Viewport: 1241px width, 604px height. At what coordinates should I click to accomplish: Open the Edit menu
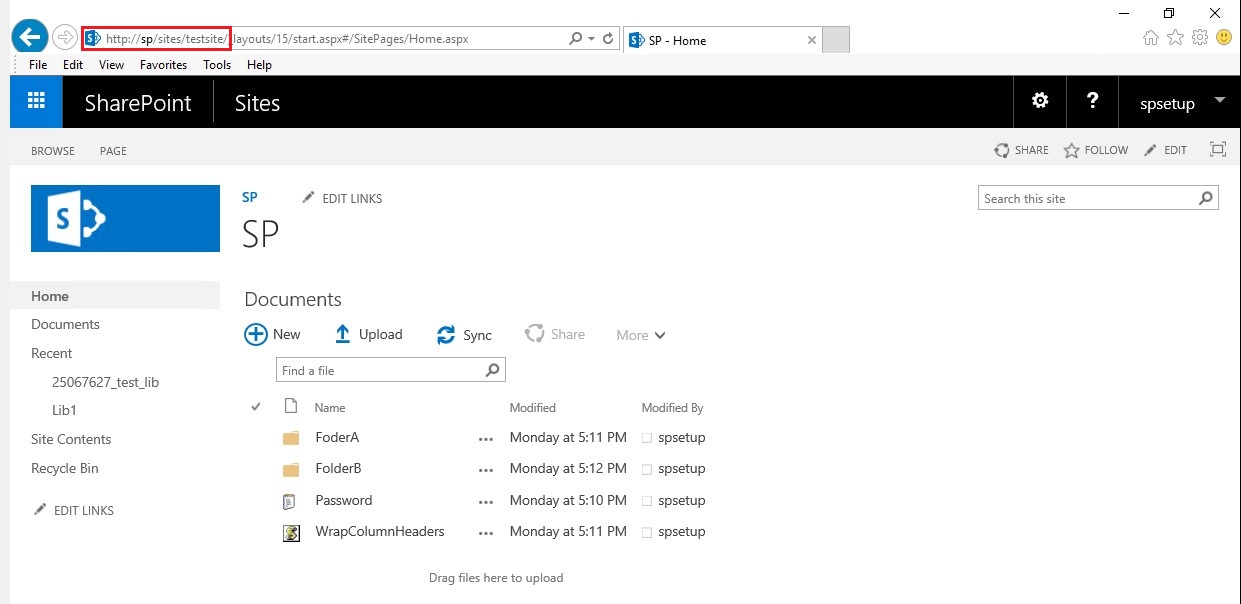click(73, 65)
